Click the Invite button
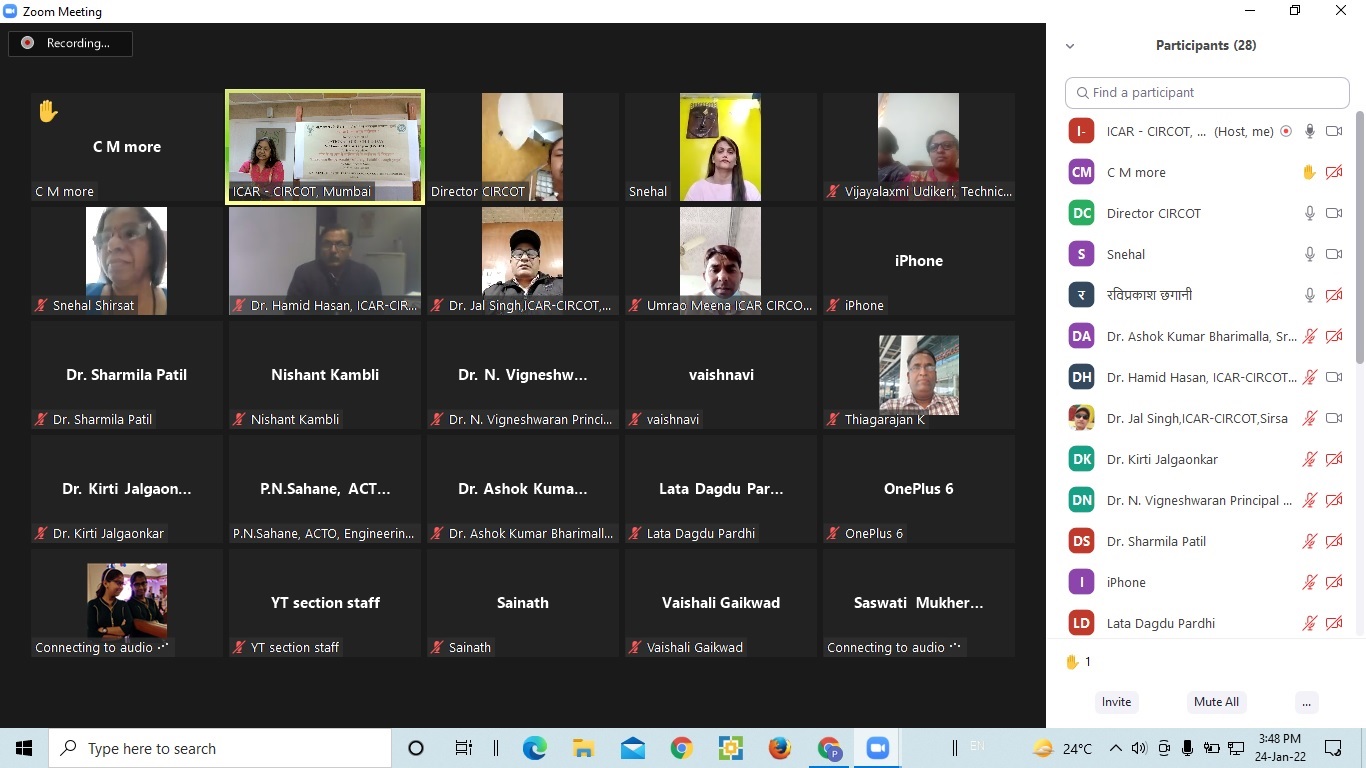 (x=1116, y=702)
